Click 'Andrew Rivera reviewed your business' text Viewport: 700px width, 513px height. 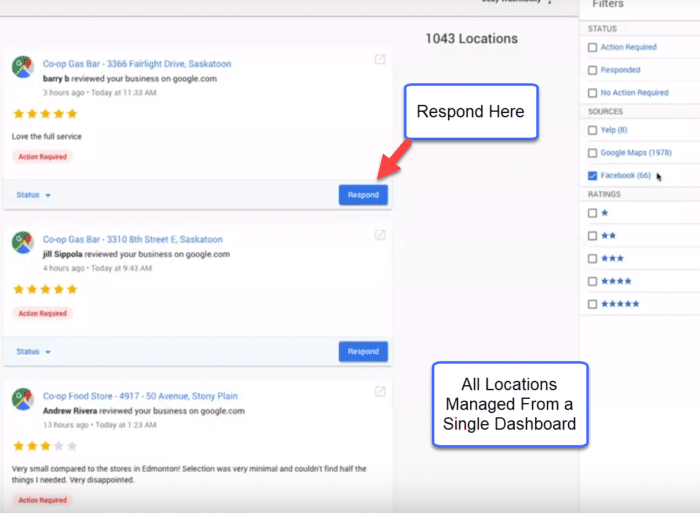144,411
